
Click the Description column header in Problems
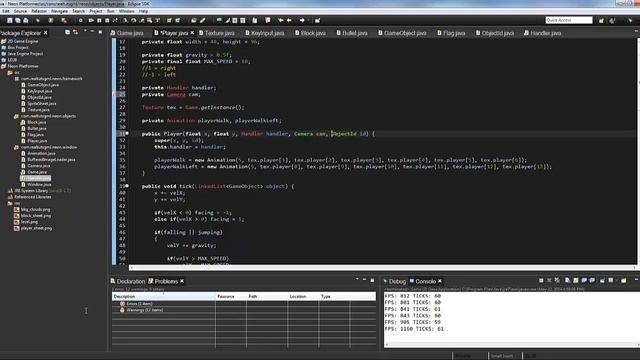click(164, 296)
